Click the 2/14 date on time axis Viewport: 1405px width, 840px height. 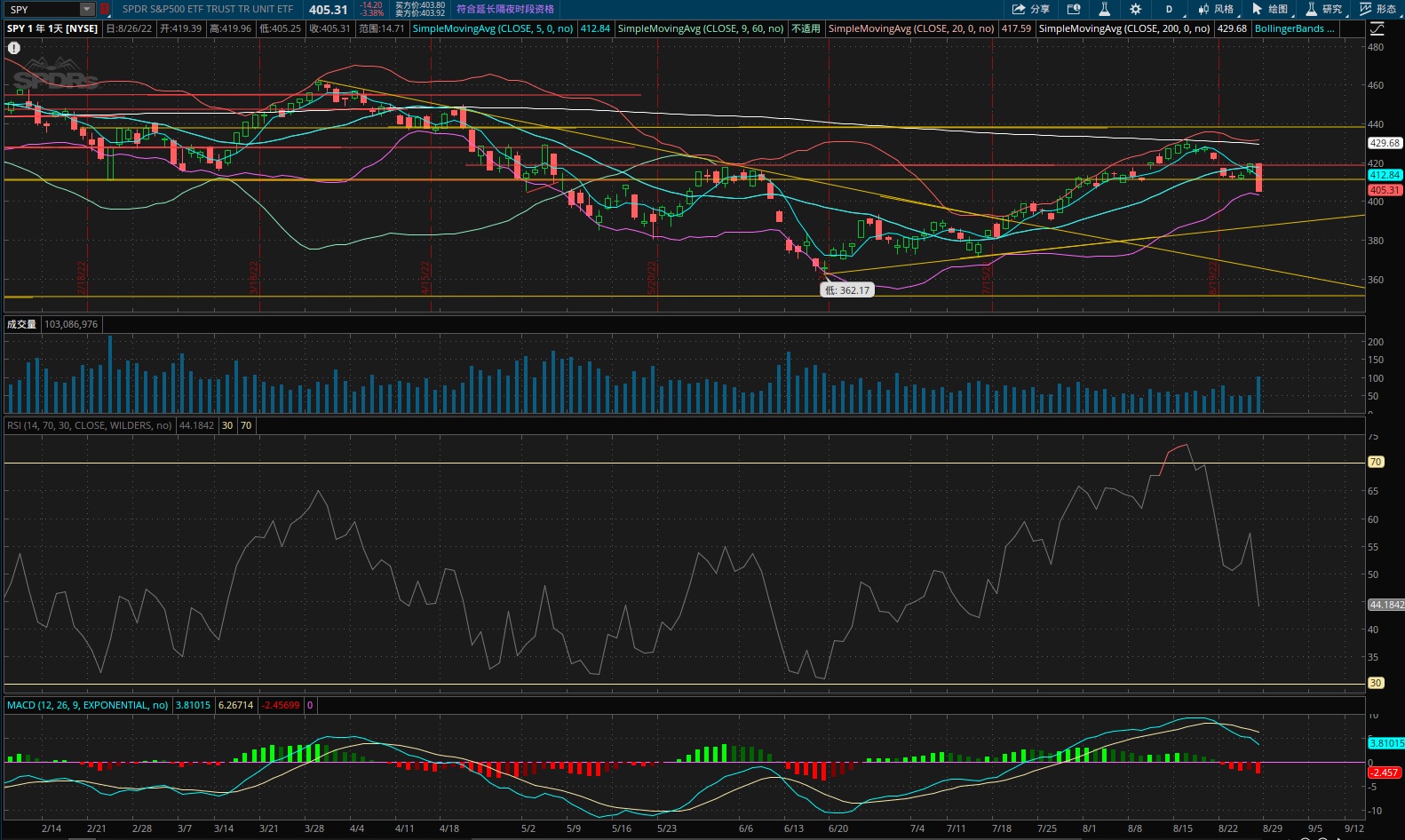click(52, 828)
